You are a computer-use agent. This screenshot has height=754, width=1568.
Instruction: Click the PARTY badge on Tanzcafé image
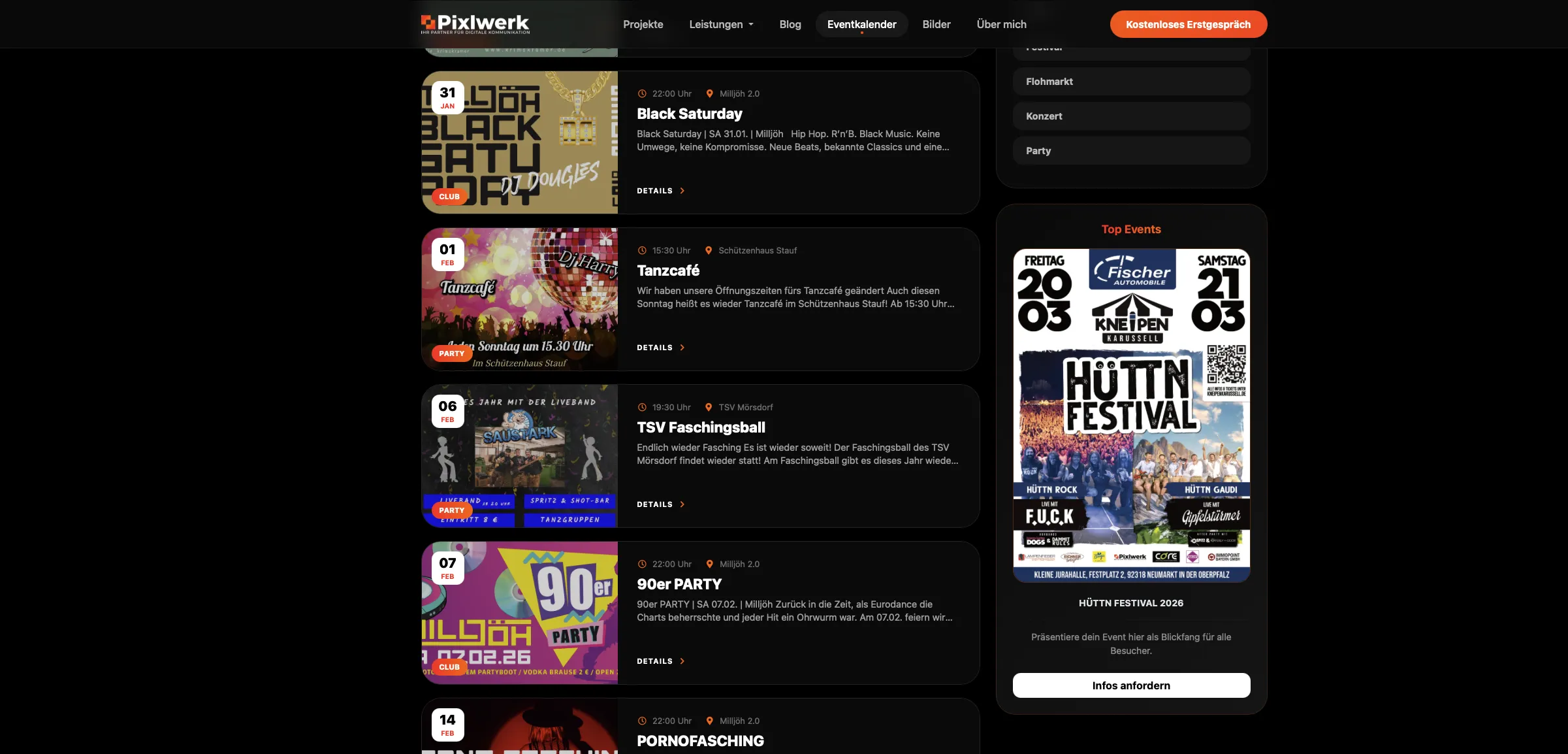[x=451, y=353]
